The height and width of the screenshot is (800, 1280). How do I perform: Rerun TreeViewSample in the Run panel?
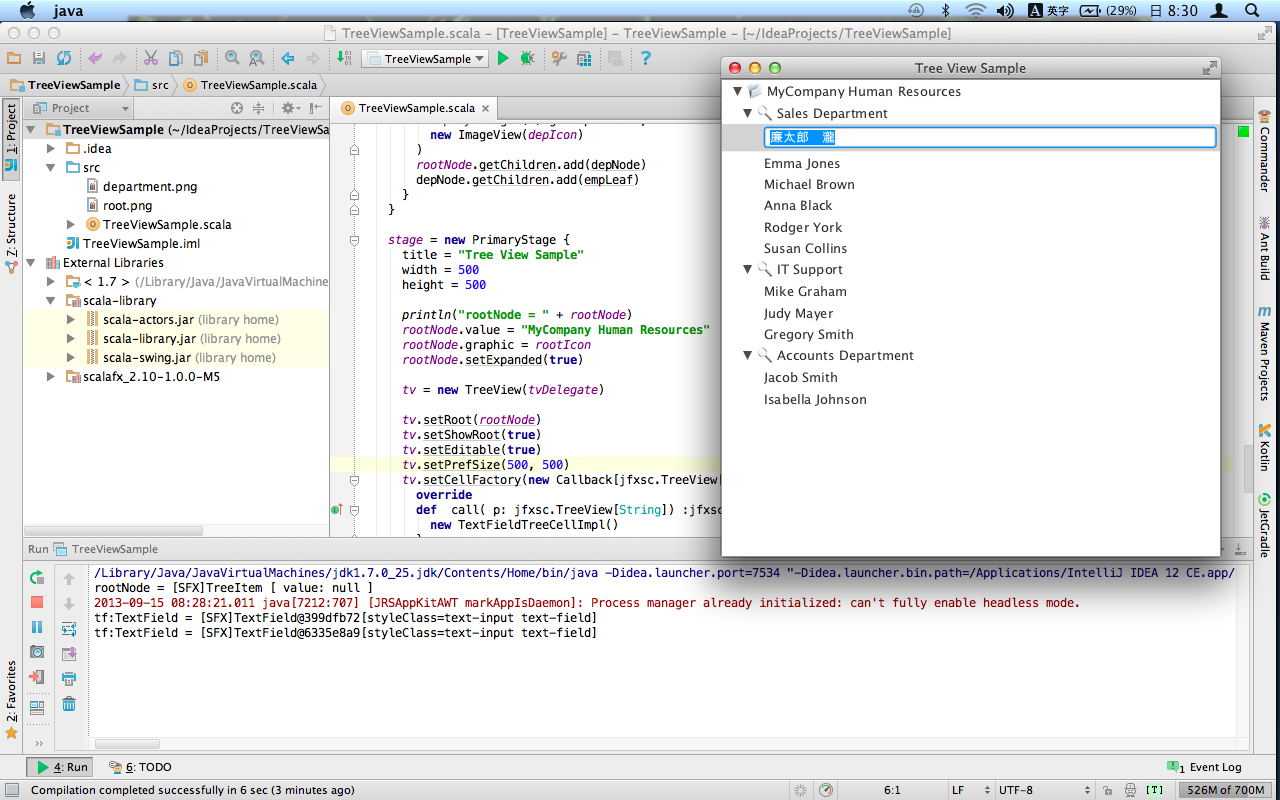tap(37, 577)
